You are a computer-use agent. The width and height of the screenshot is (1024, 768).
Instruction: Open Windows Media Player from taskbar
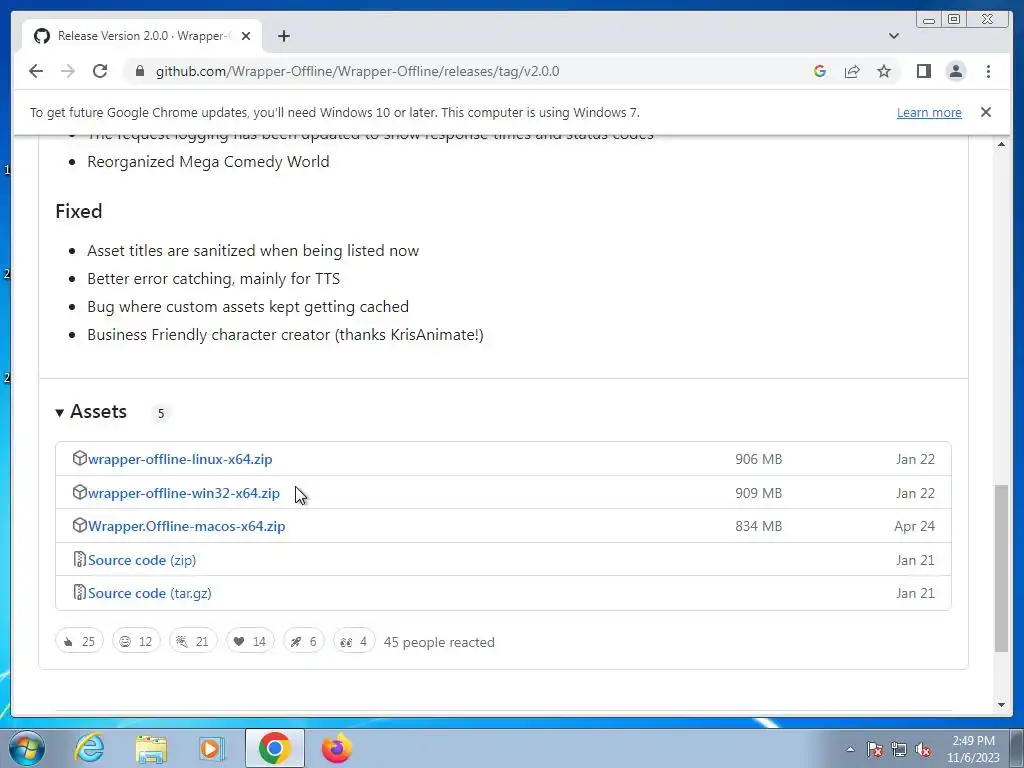[212, 748]
